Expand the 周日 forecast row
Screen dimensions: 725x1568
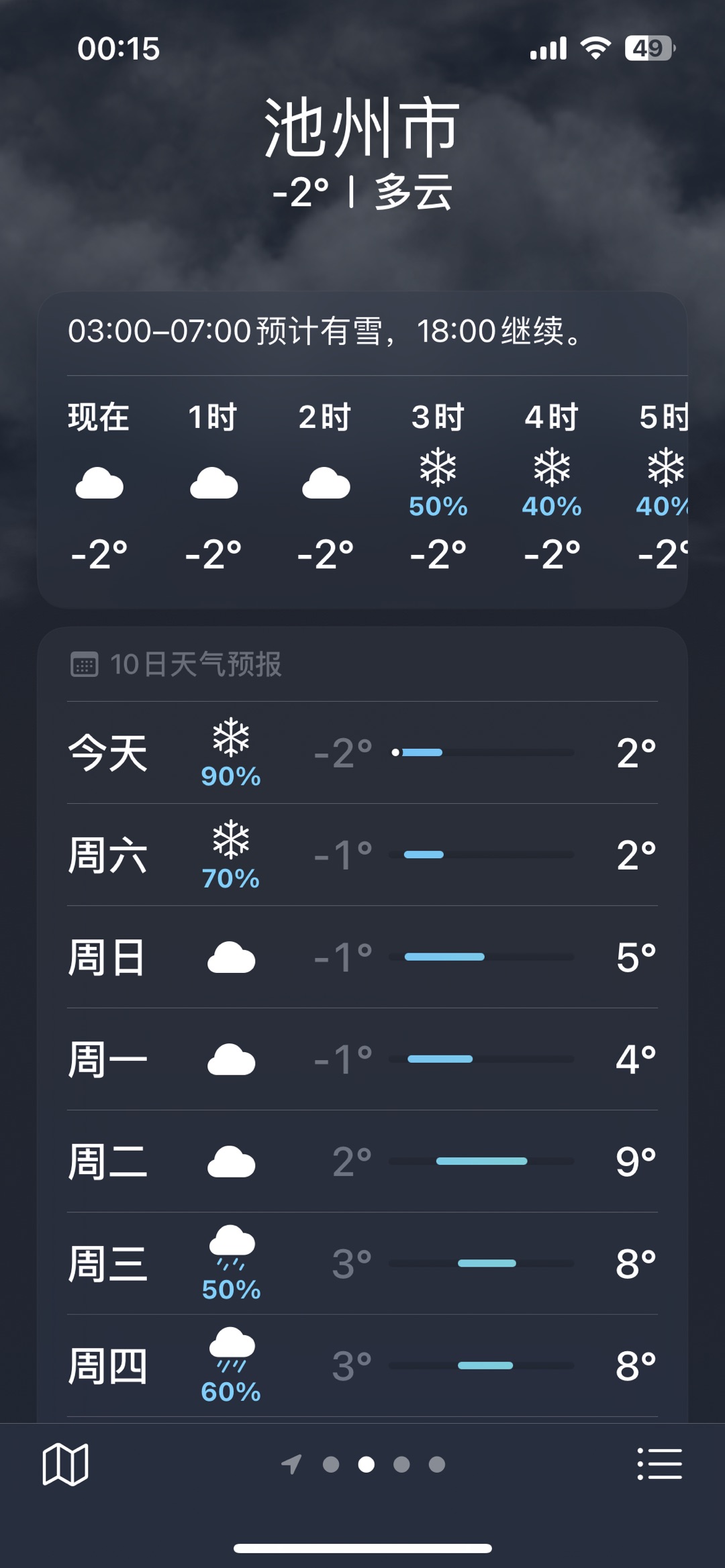coord(362,957)
